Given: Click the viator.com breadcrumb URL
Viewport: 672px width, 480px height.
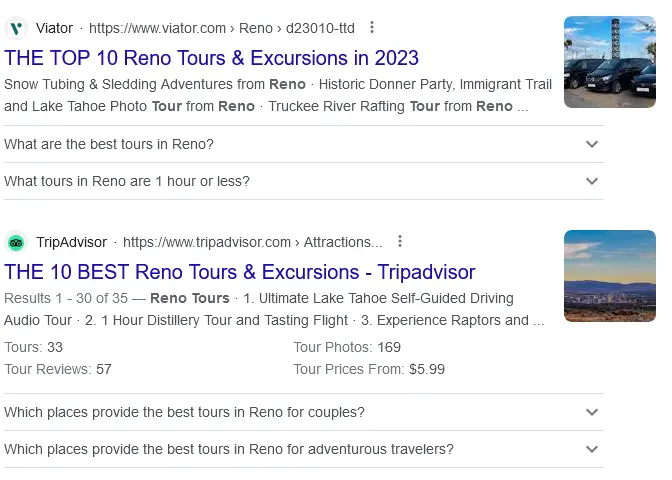Looking at the screenshot, I should (x=222, y=28).
